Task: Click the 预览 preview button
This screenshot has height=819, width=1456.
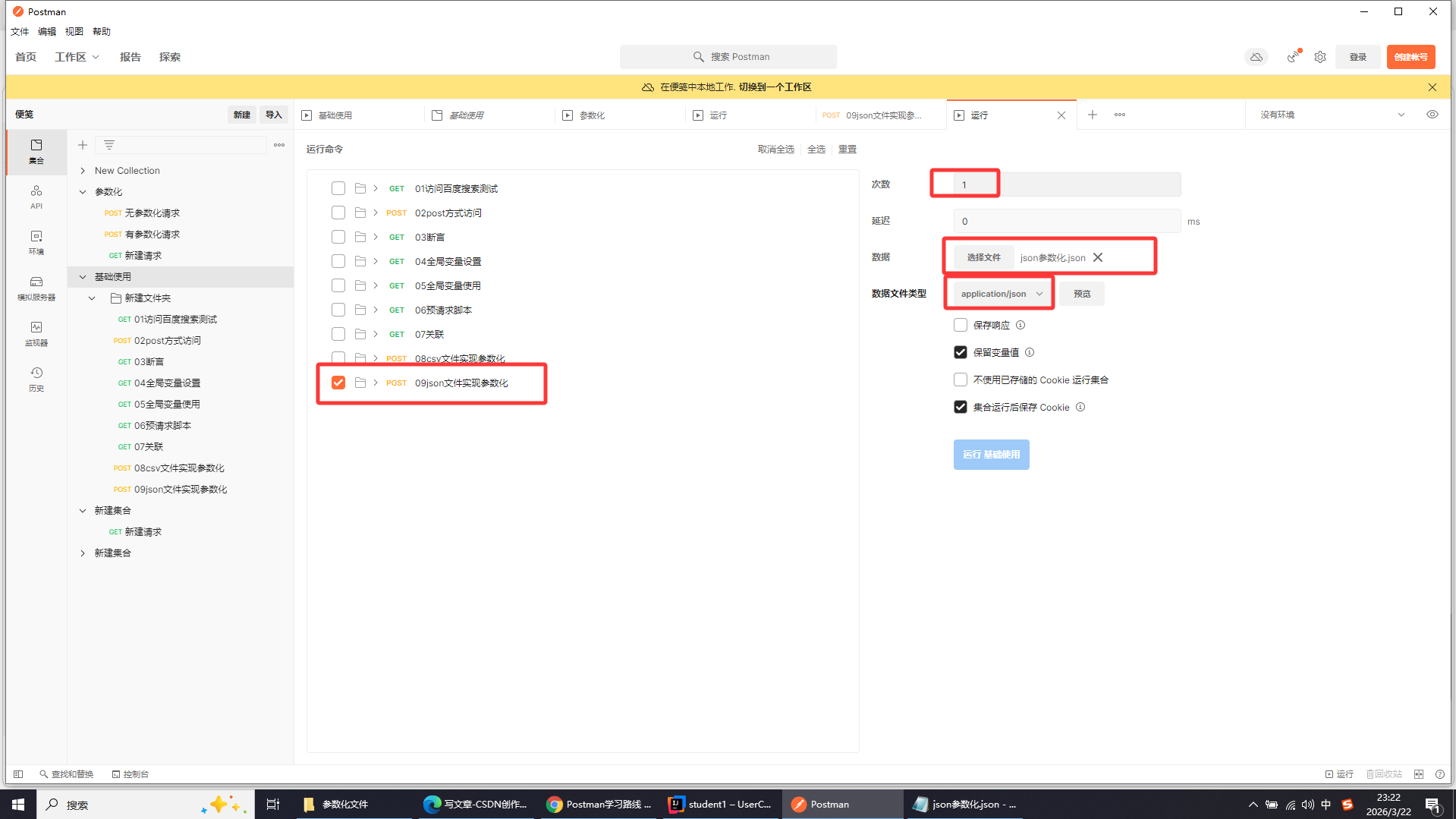Action: [x=1082, y=294]
